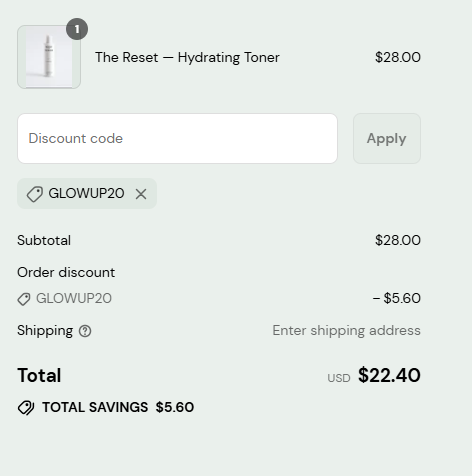The width and height of the screenshot is (472, 476).
Task: Click the Discount code input field
Action: coord(177,138)
